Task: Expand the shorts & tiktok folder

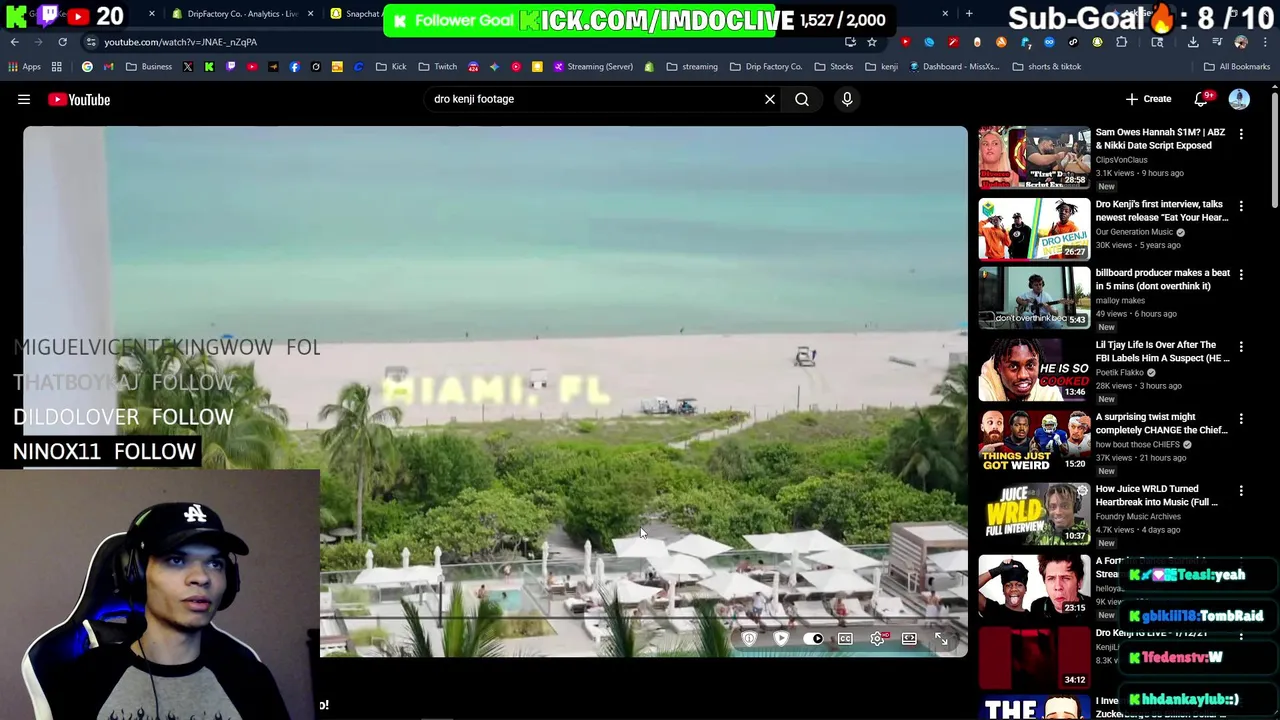Action: tap(1047, 67)
